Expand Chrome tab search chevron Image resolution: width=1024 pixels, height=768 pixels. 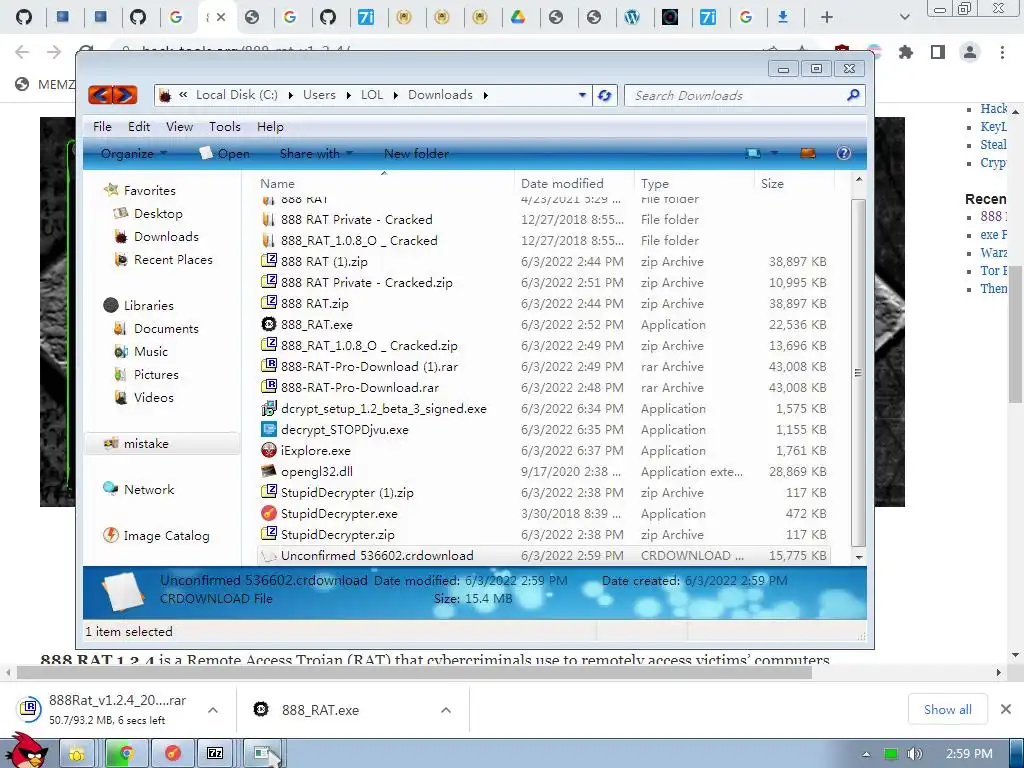point(904,17)
